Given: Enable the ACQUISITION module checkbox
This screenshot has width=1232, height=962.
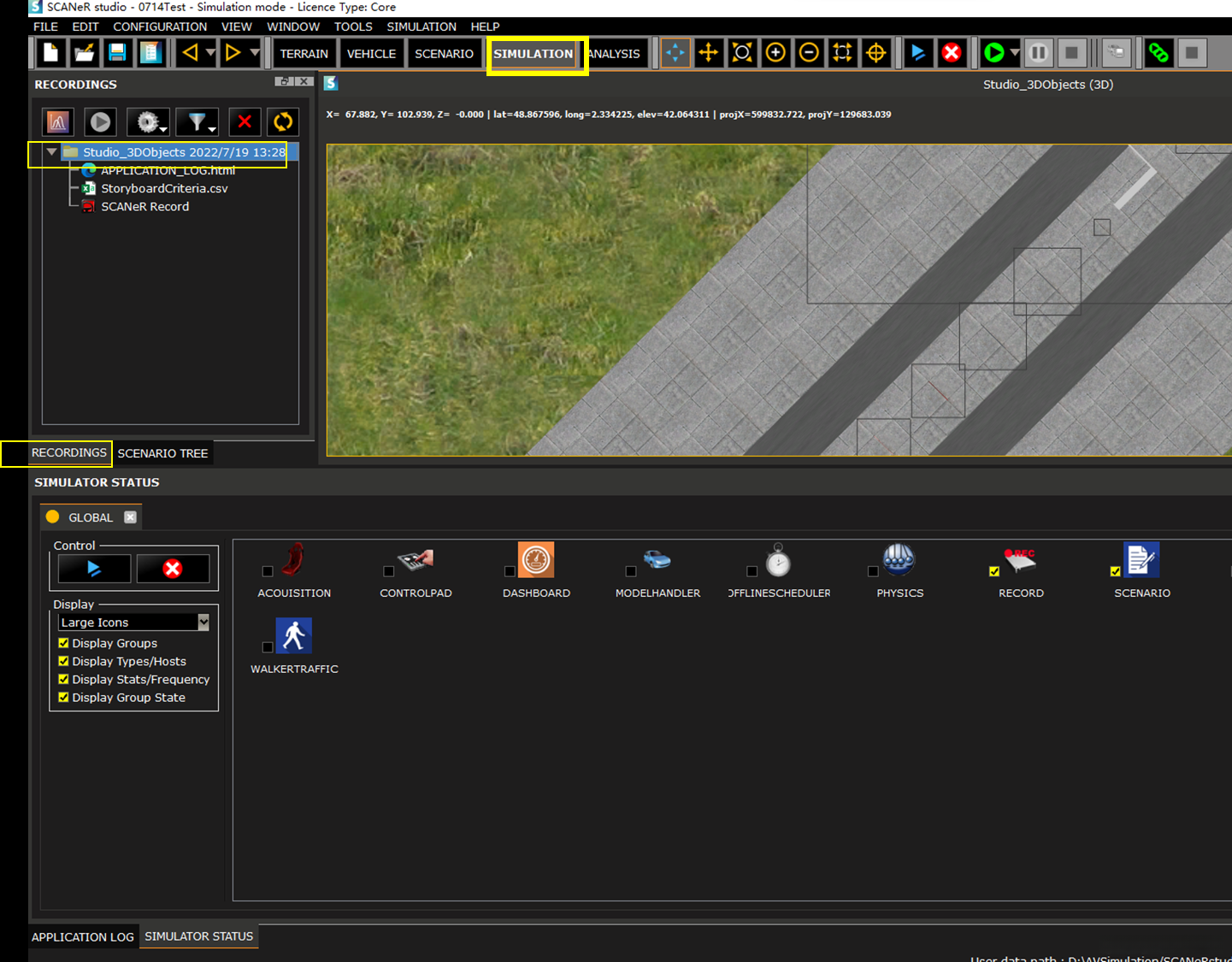Looking at the screenshot, I should 268,571.
